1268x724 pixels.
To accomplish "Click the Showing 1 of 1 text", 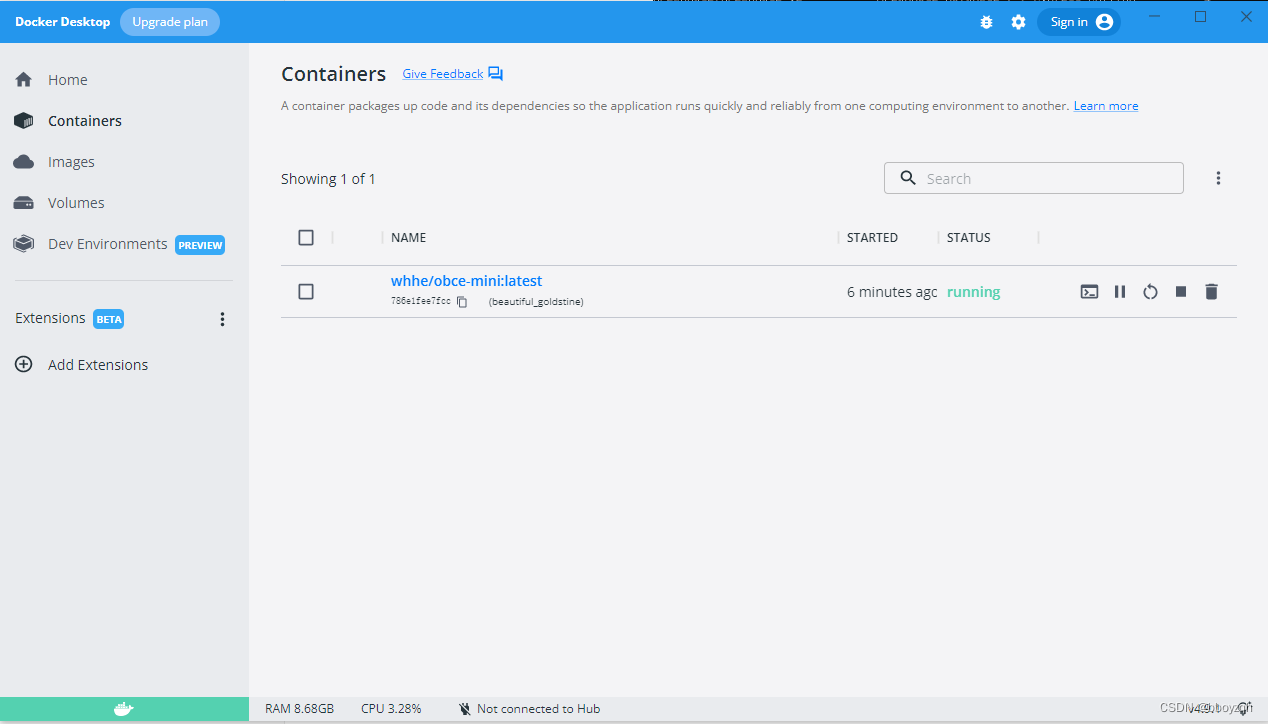I will [x=328, y=179].
